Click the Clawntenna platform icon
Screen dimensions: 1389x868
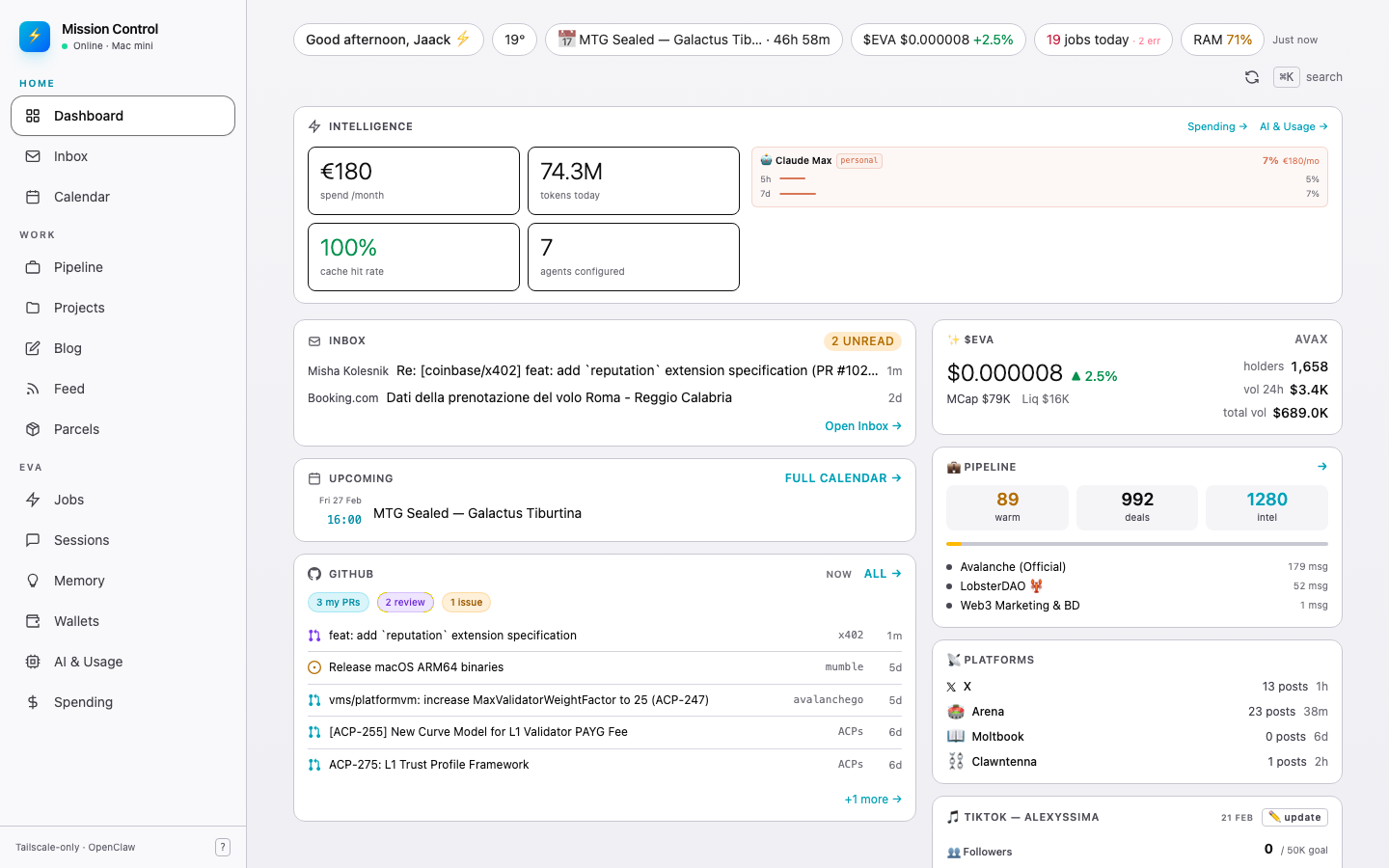[x=956, y=762]
